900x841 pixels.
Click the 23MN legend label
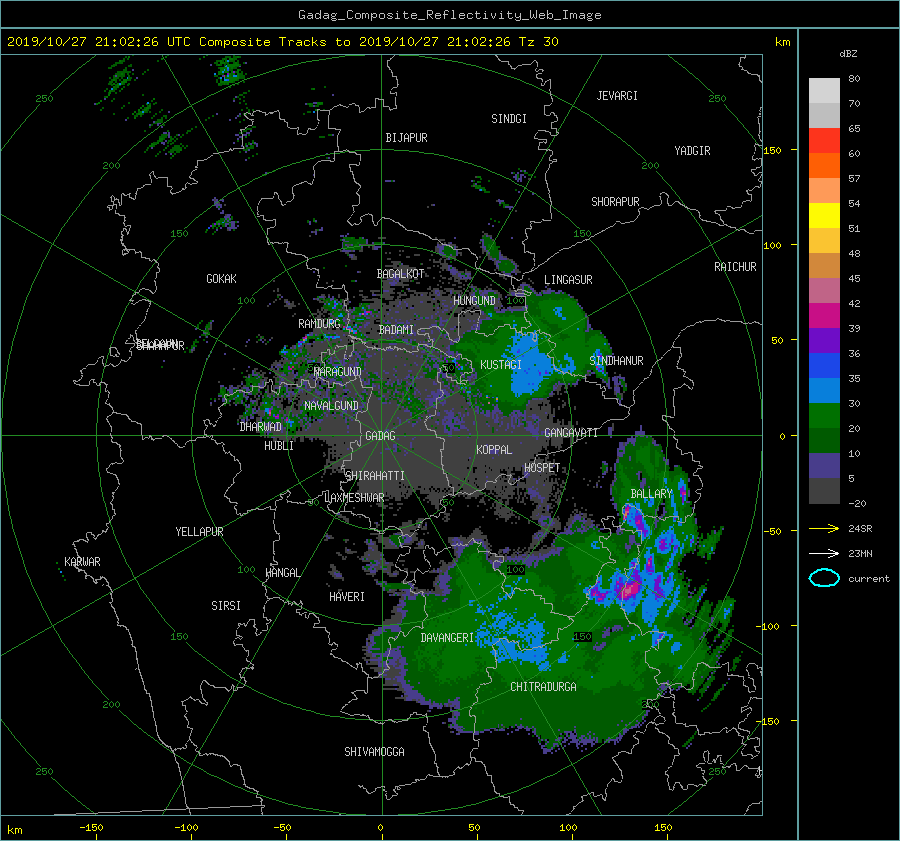(860, 553)
